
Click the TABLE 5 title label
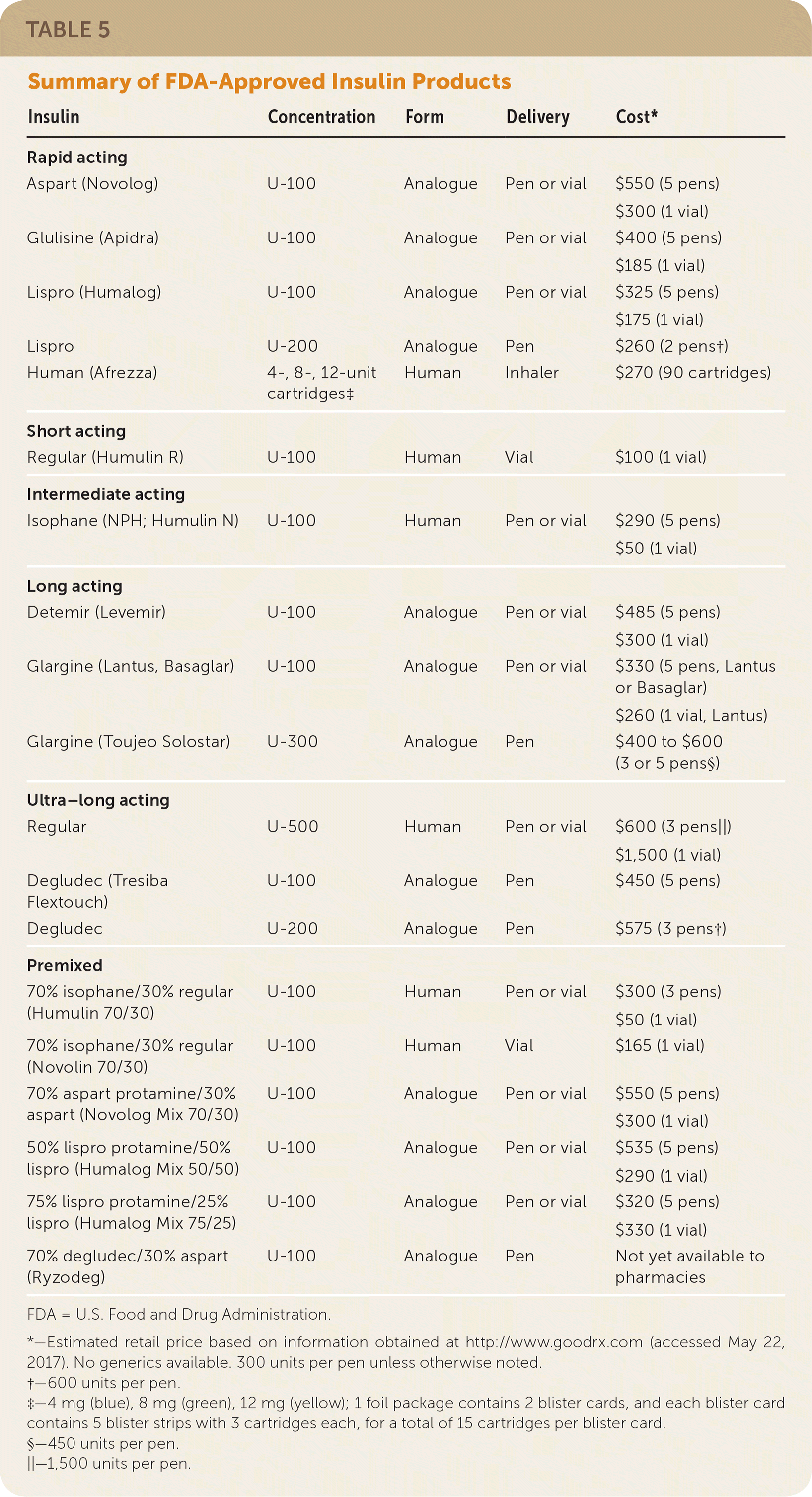pos(68,30)
